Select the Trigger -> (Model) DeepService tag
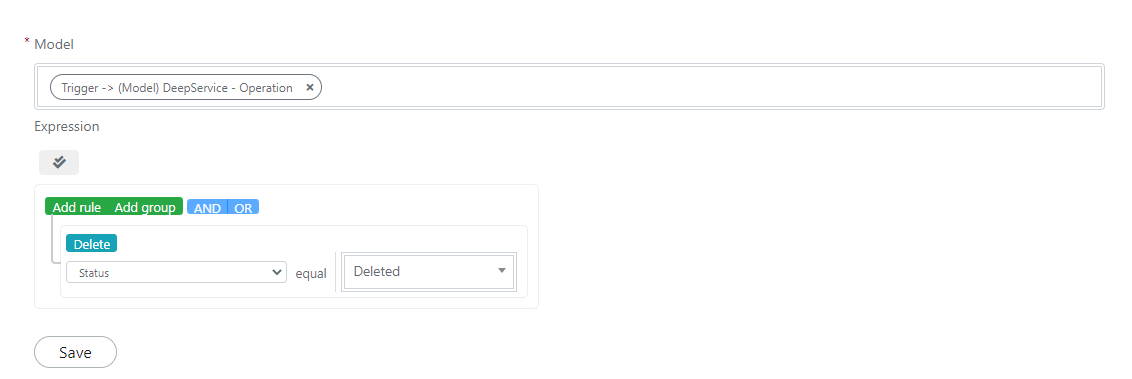 tap(178, 87)
